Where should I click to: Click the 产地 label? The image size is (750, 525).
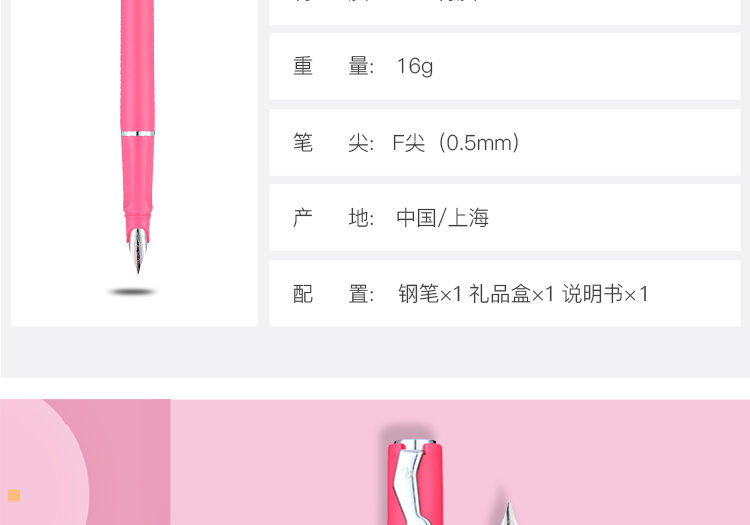tap(333, 218)
